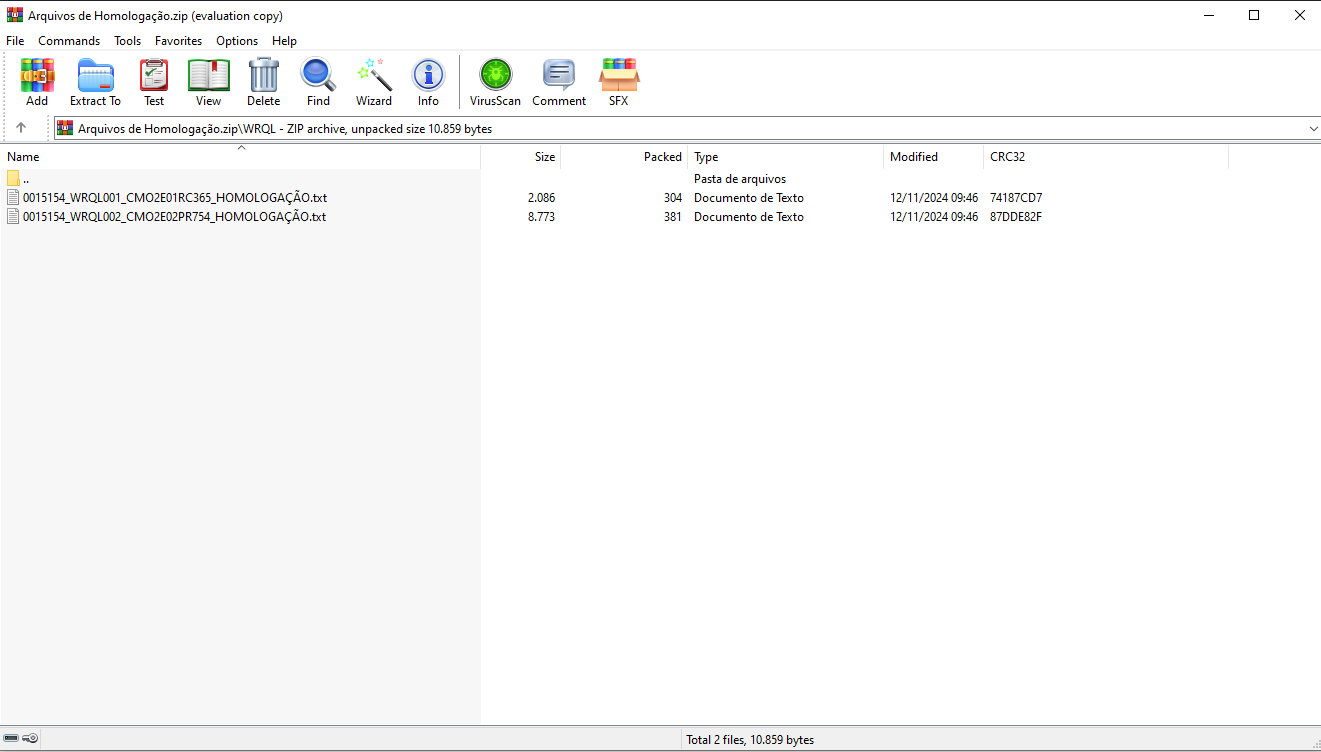Open the Favorites menu
1321x752 pixels.
[x=178, y=41]
